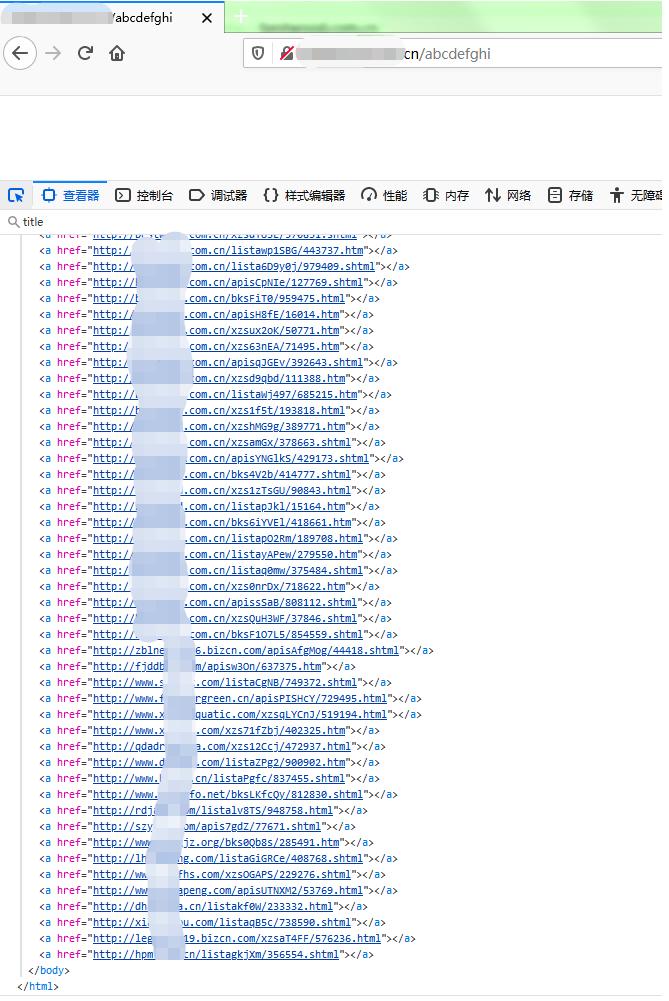This screenshot has width=669, height=1001.
Task: Open link ending listaCgNB/749372.shtml
Action: click(x=225, y=682)
